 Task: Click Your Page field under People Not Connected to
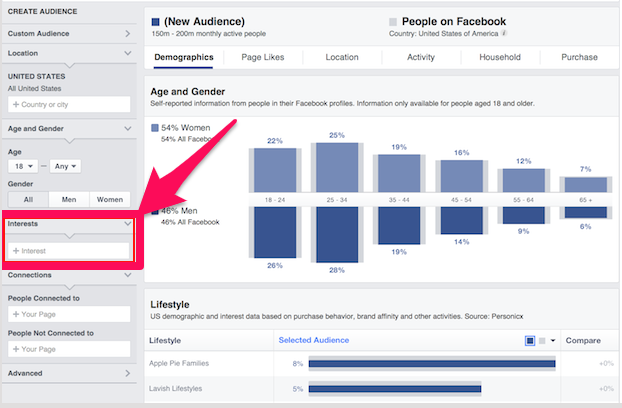point(69,349)
